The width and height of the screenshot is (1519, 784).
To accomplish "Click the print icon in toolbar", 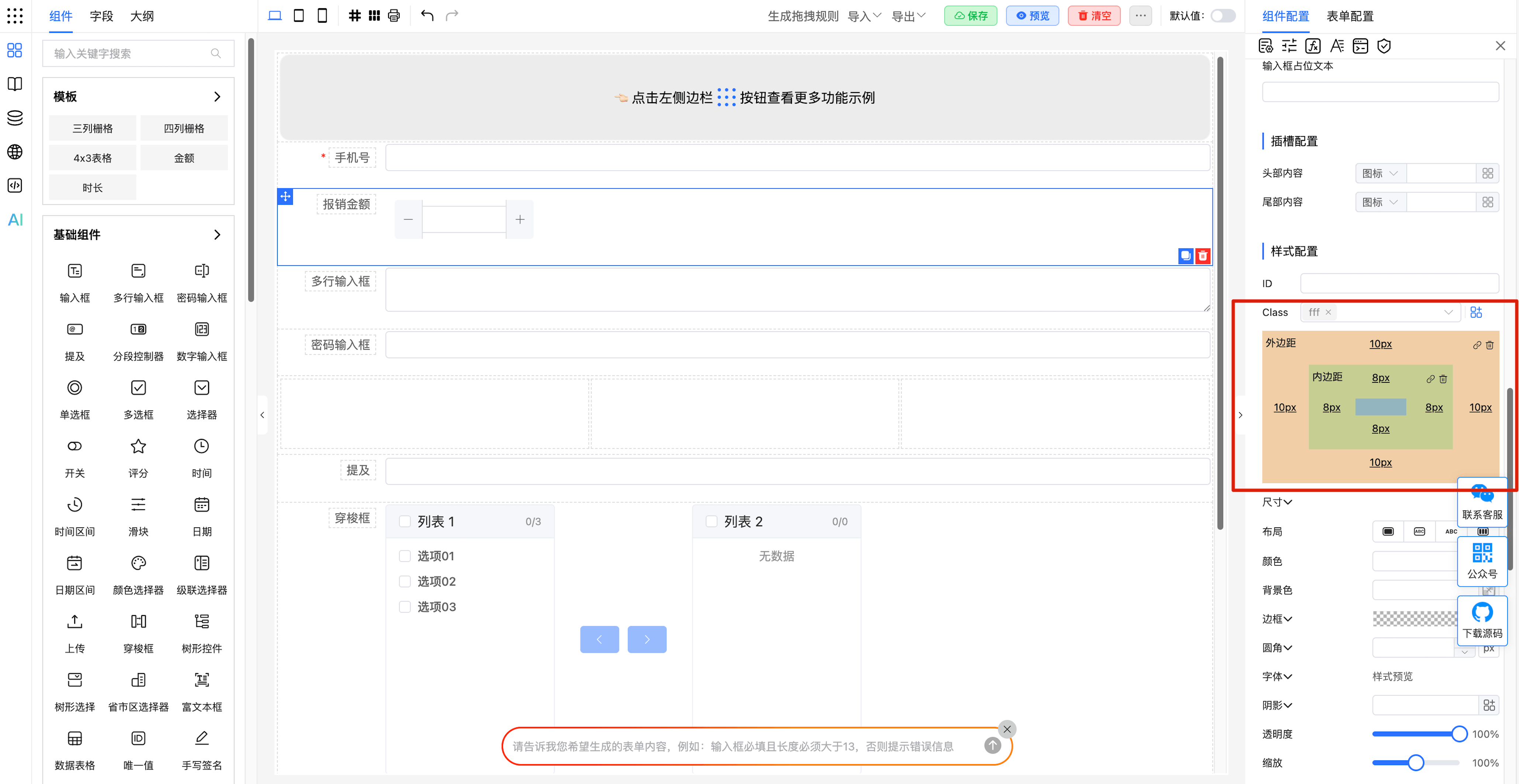I will point(394,16).
